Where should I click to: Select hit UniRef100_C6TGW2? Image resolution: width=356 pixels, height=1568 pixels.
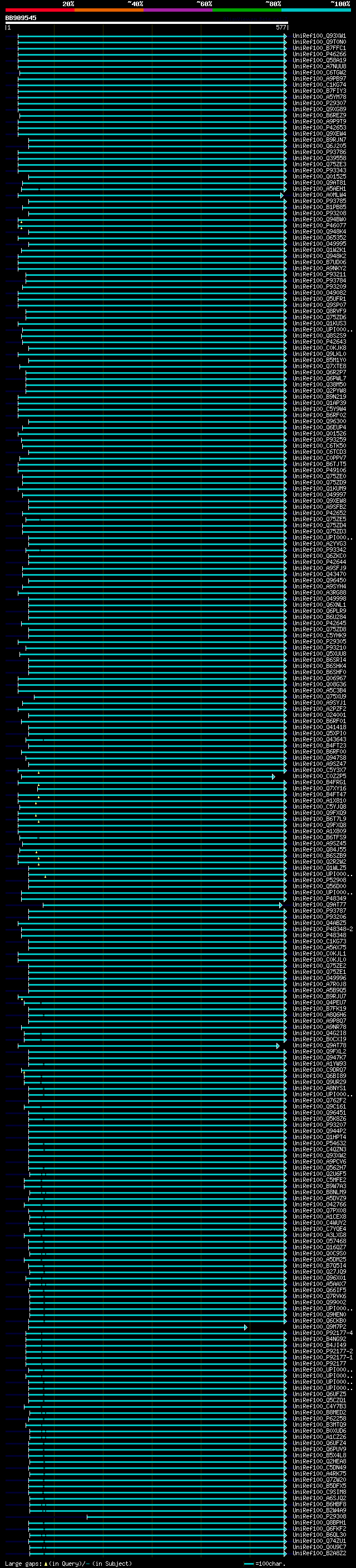point(319,72)
